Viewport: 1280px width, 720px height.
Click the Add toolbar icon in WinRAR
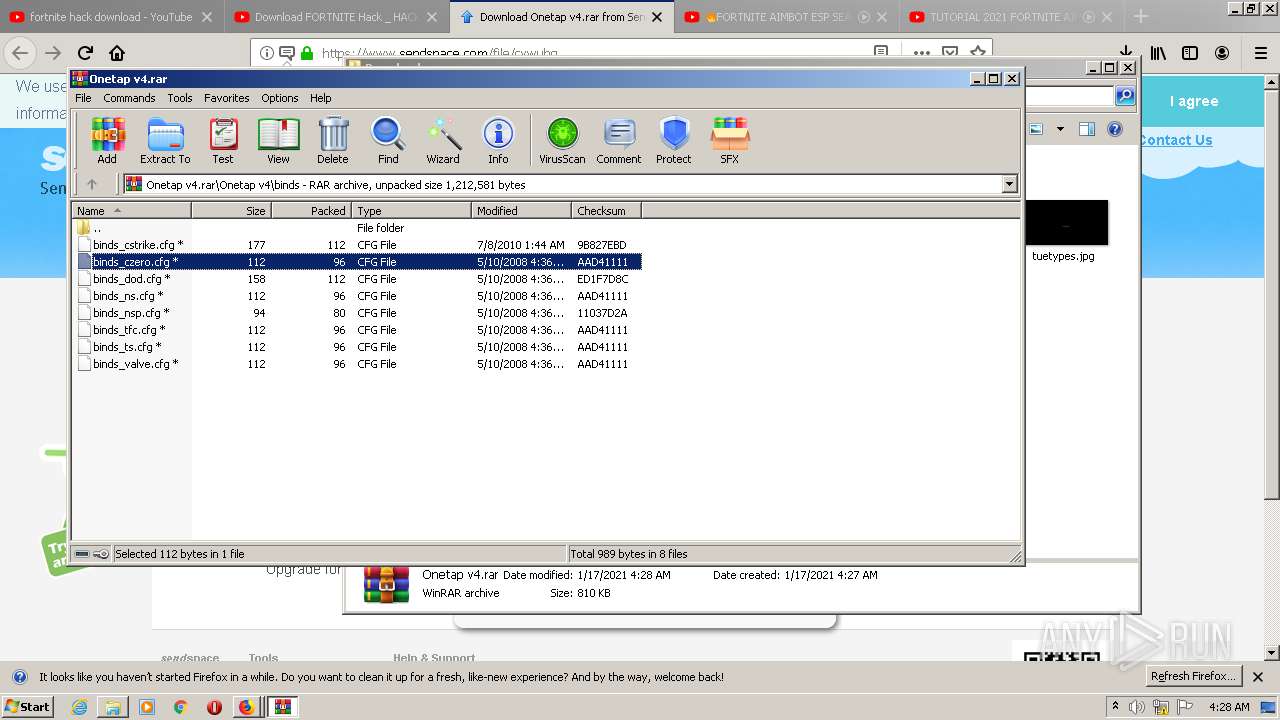(107, 140)
